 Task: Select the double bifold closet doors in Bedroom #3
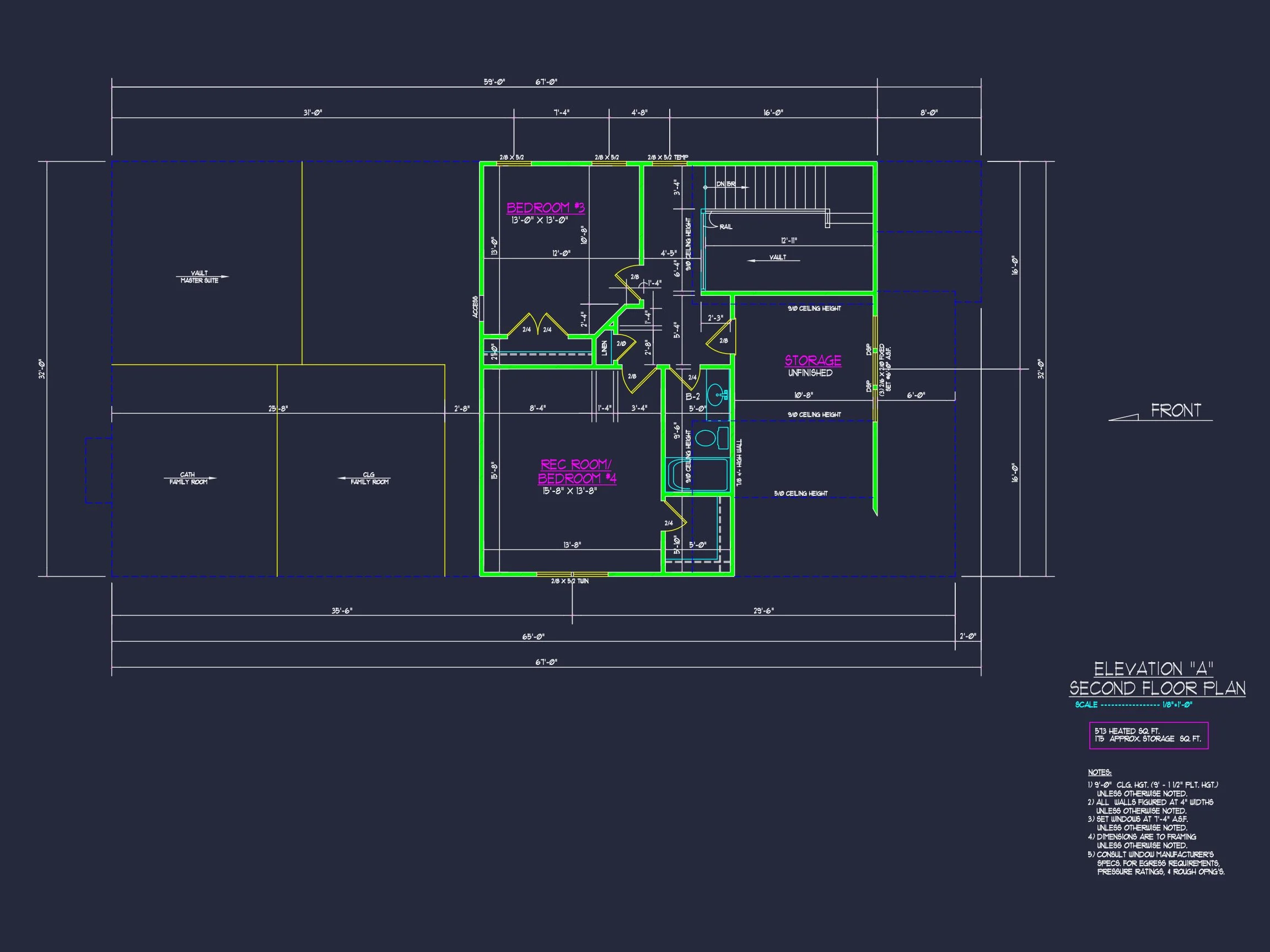coord(537,325)
